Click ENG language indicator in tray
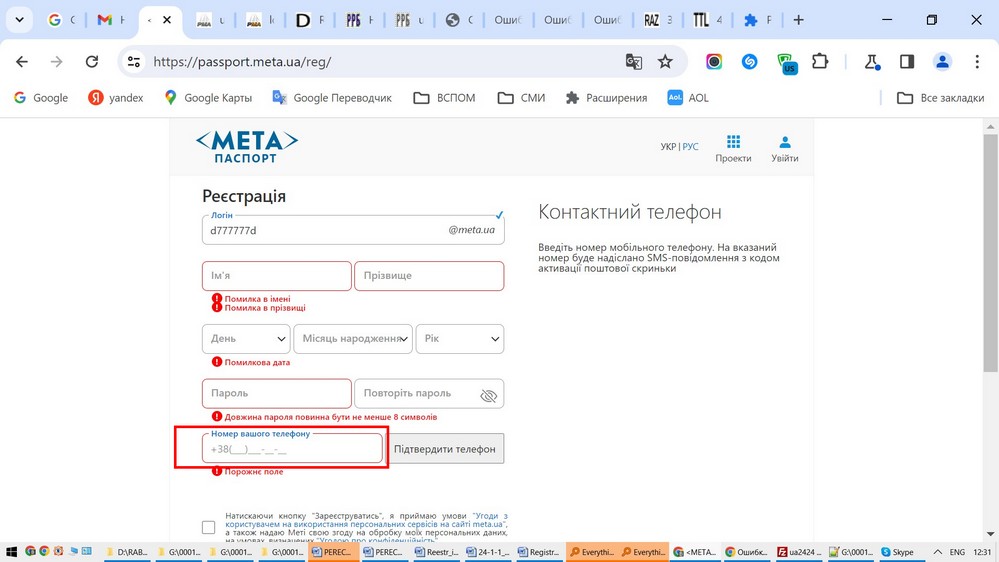Viewport: 999px width, 562px height. [x=957, y=552]
